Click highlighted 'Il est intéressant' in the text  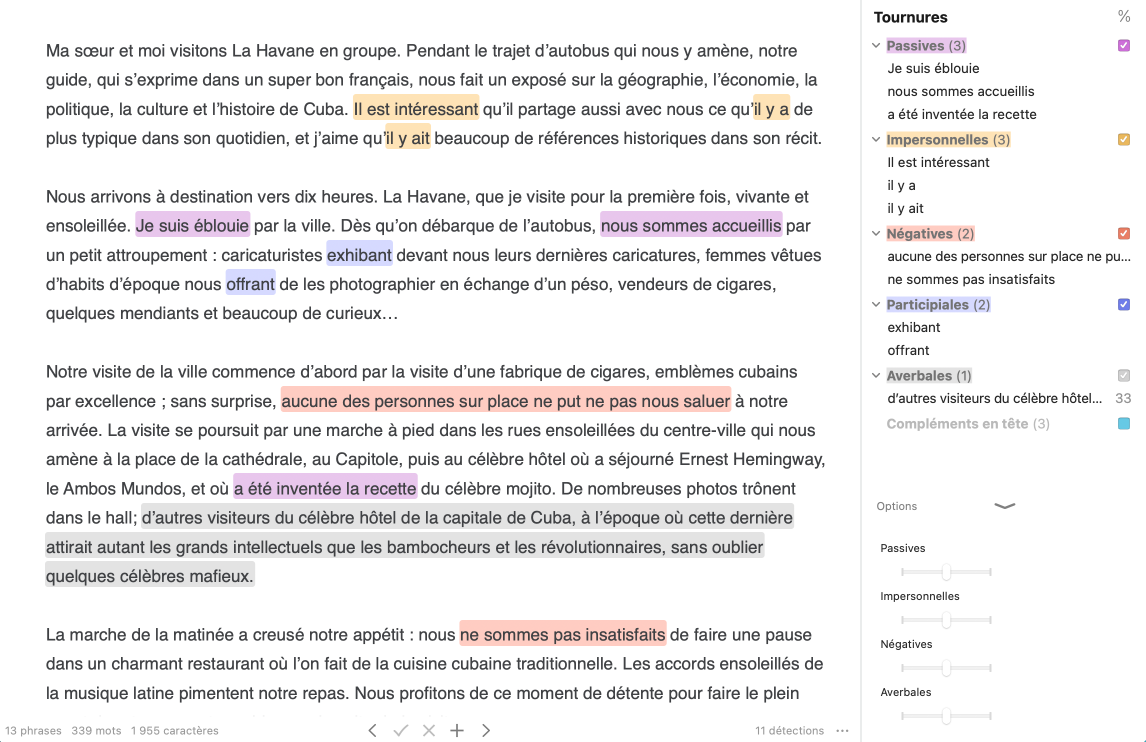(x=416, y=110)
